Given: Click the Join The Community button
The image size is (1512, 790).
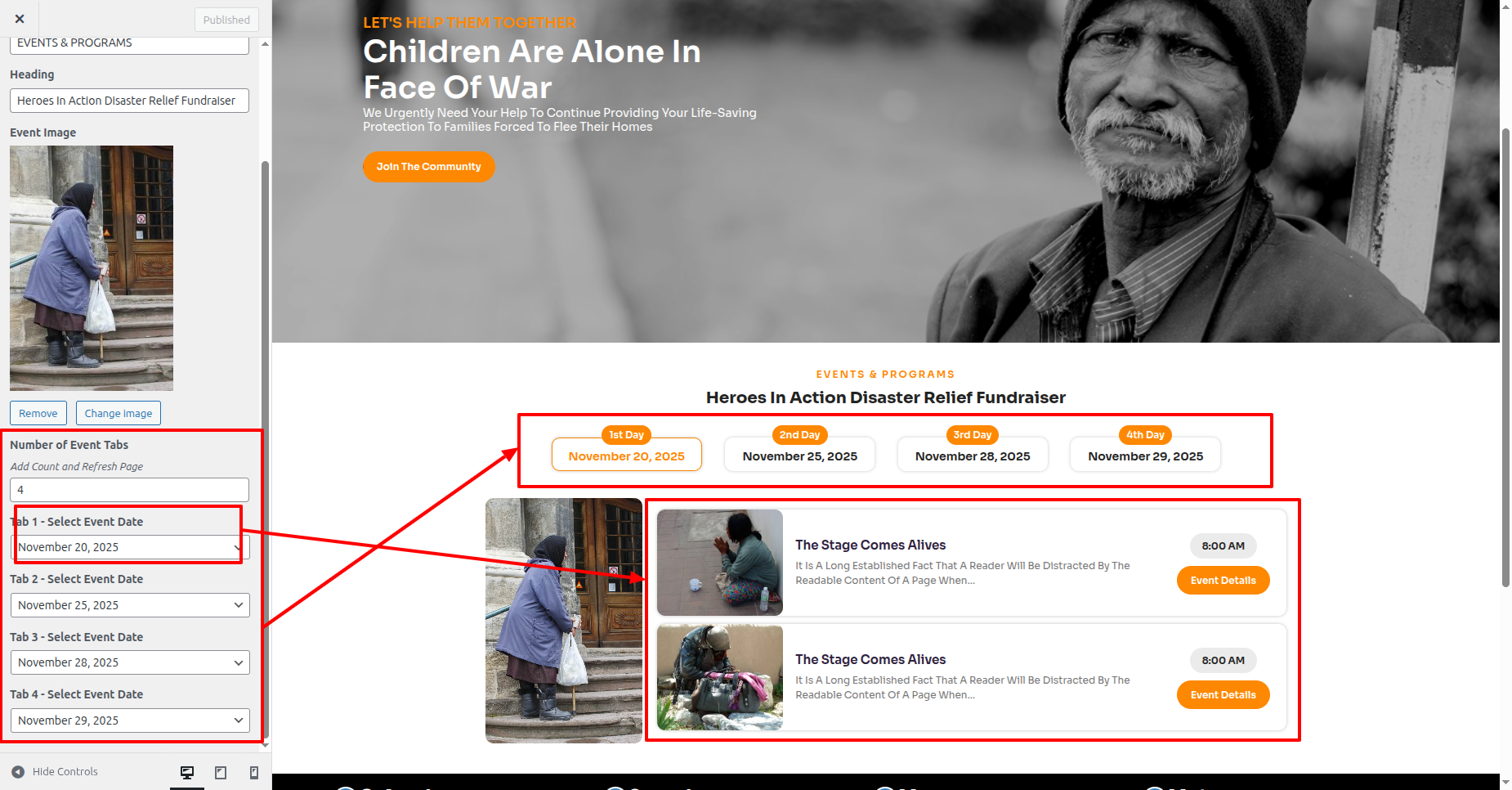Looking at the screenshot, I should [429, 167].
